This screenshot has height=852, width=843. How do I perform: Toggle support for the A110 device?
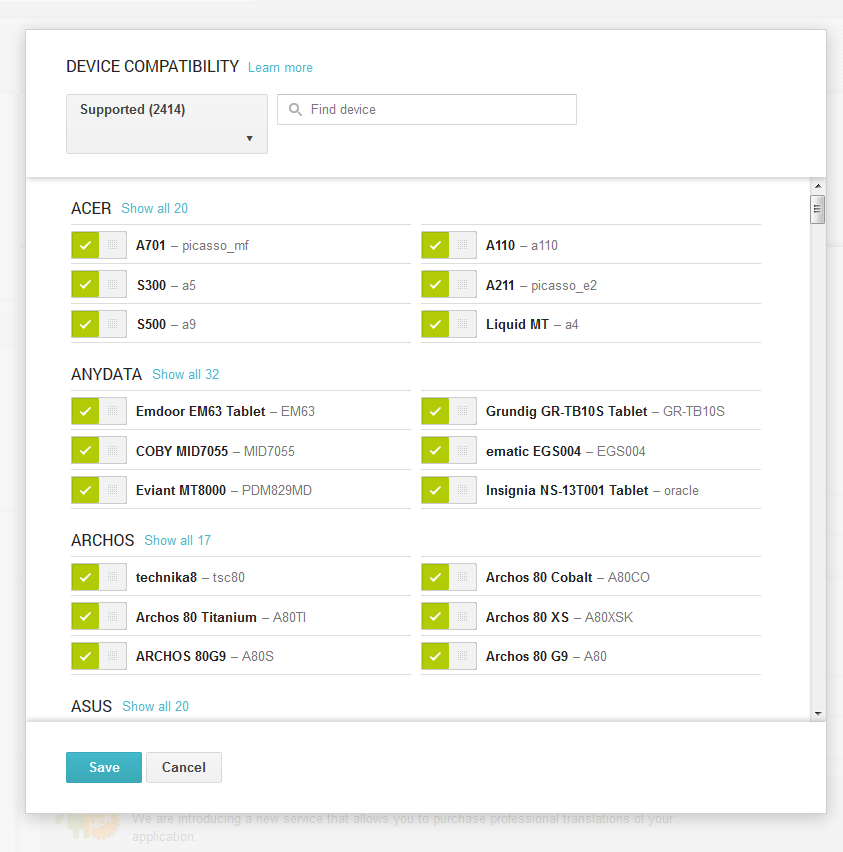tap(448, 245)
